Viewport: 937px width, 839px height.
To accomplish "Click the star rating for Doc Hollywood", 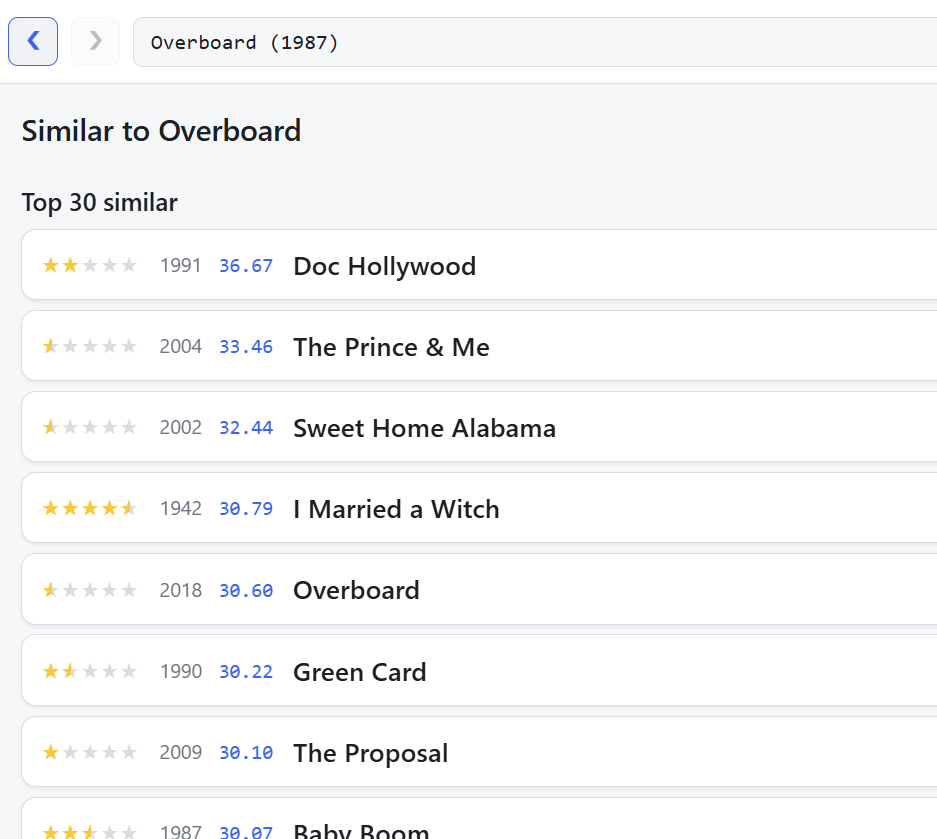I will [x=90, y=265].
